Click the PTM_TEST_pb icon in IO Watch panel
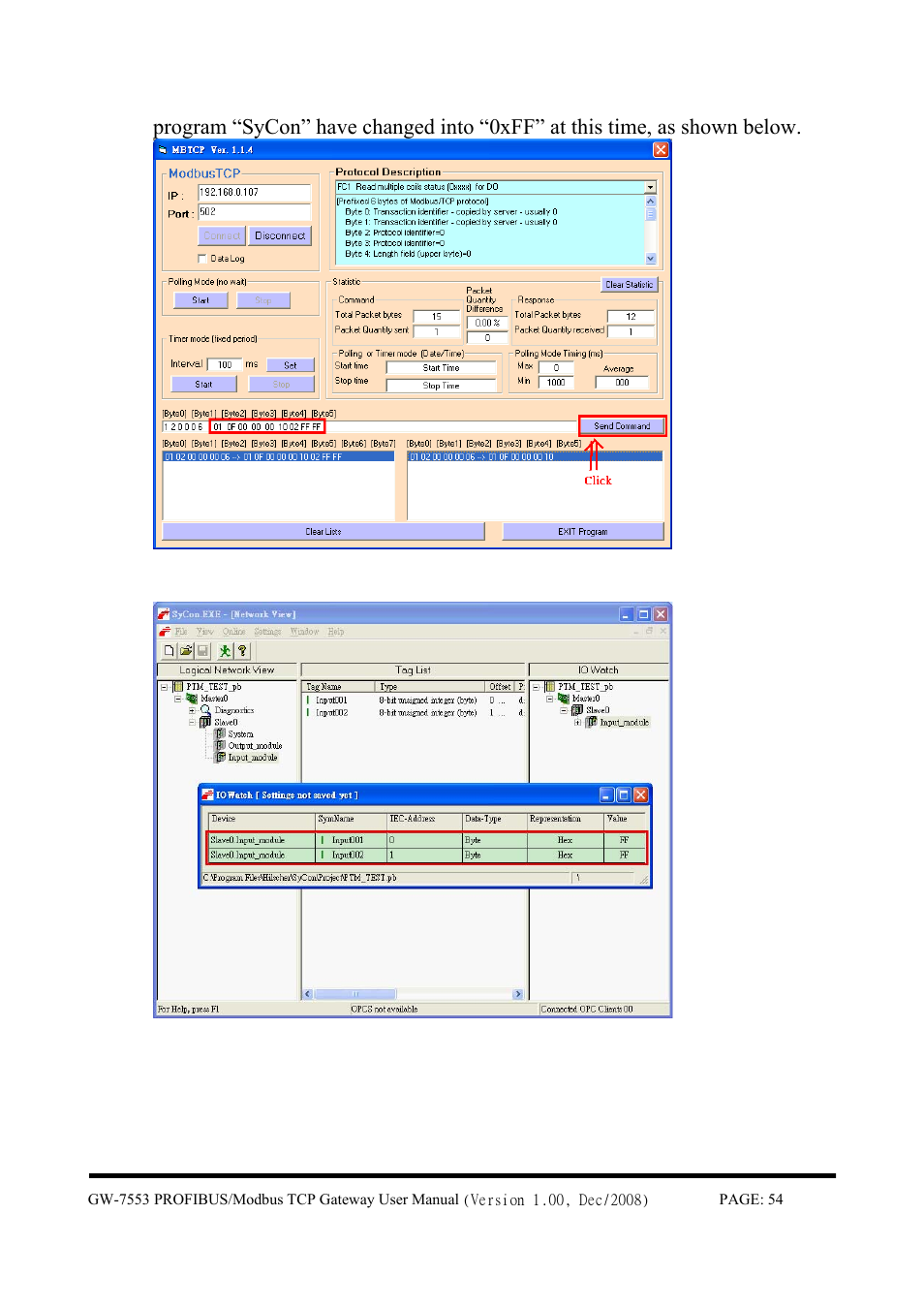The image size is (924, 1308). click(550, 687)
